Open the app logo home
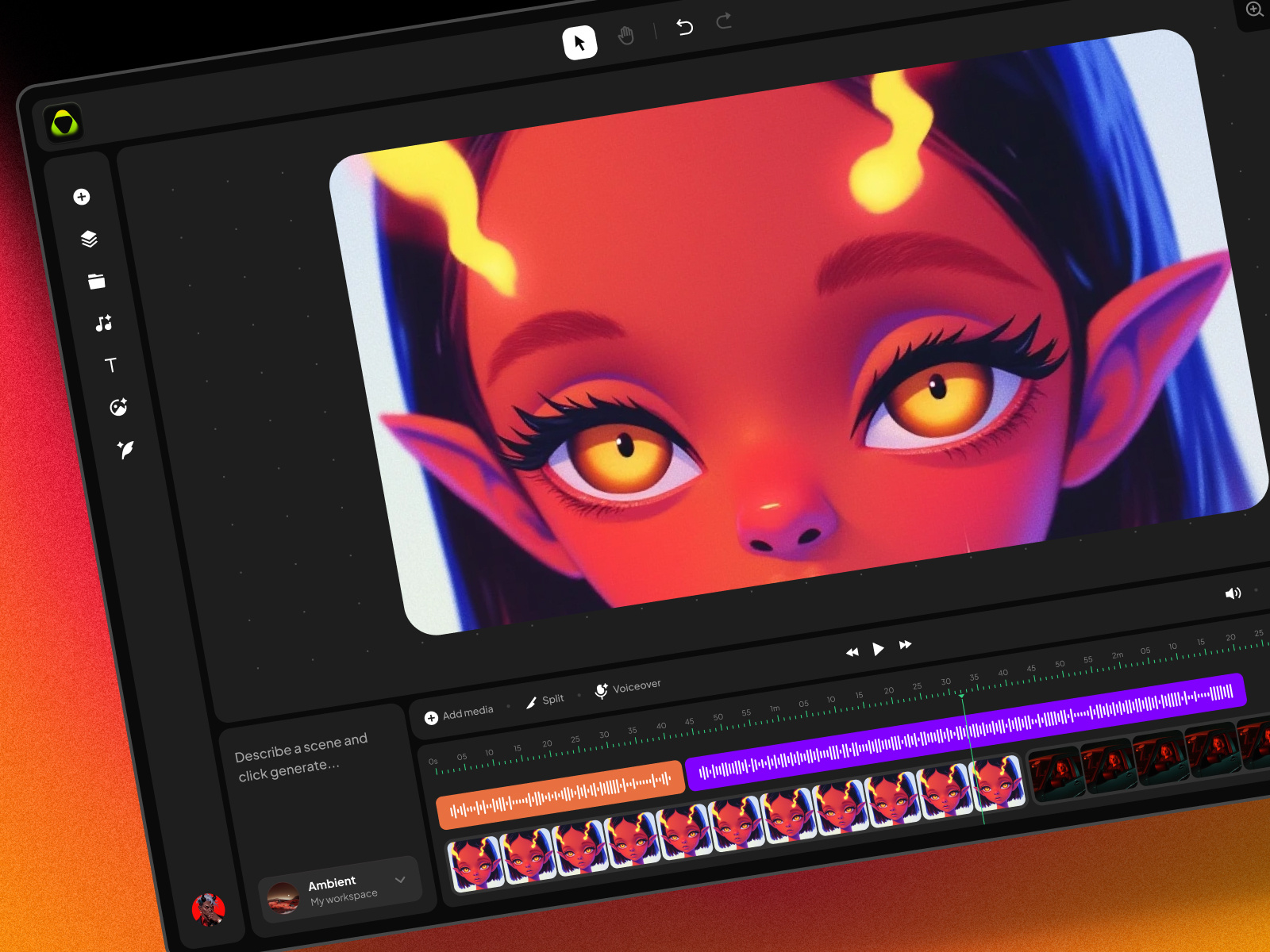This screenshot has width=1270, height=952. coord(63,123)
